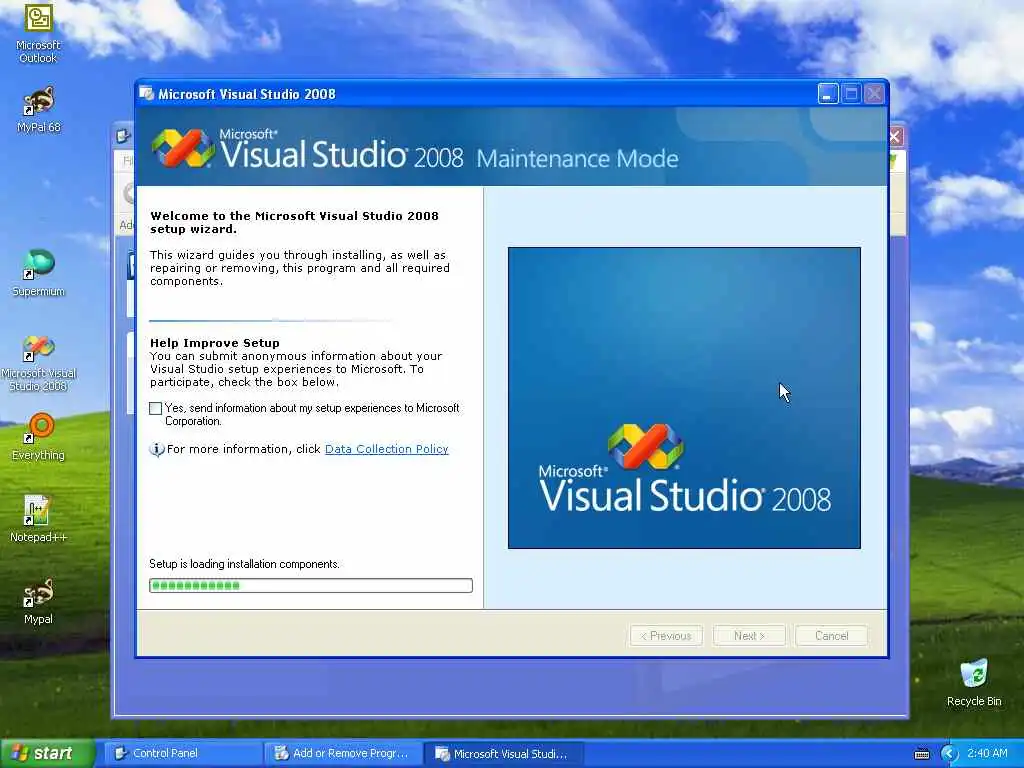The image size is (1024, 768).
Task: Select Microsoft Visual Studio 2008 desktop shortcut
Action: 38,362
